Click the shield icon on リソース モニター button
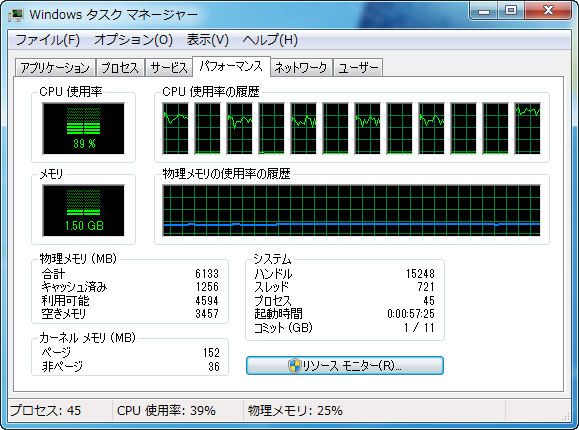The image size is (579, 430). click(x=295, y=366)
